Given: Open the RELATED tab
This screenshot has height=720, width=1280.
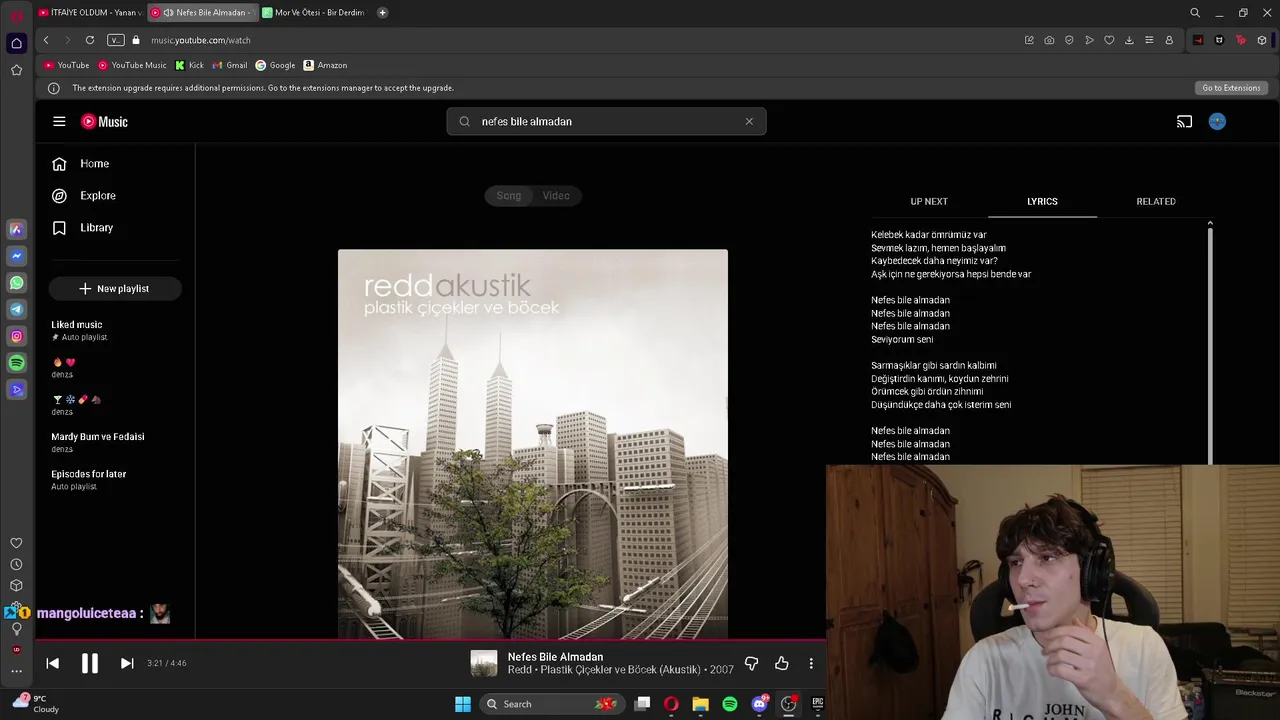Looking at the screenshot, I should click(1156, 201).
